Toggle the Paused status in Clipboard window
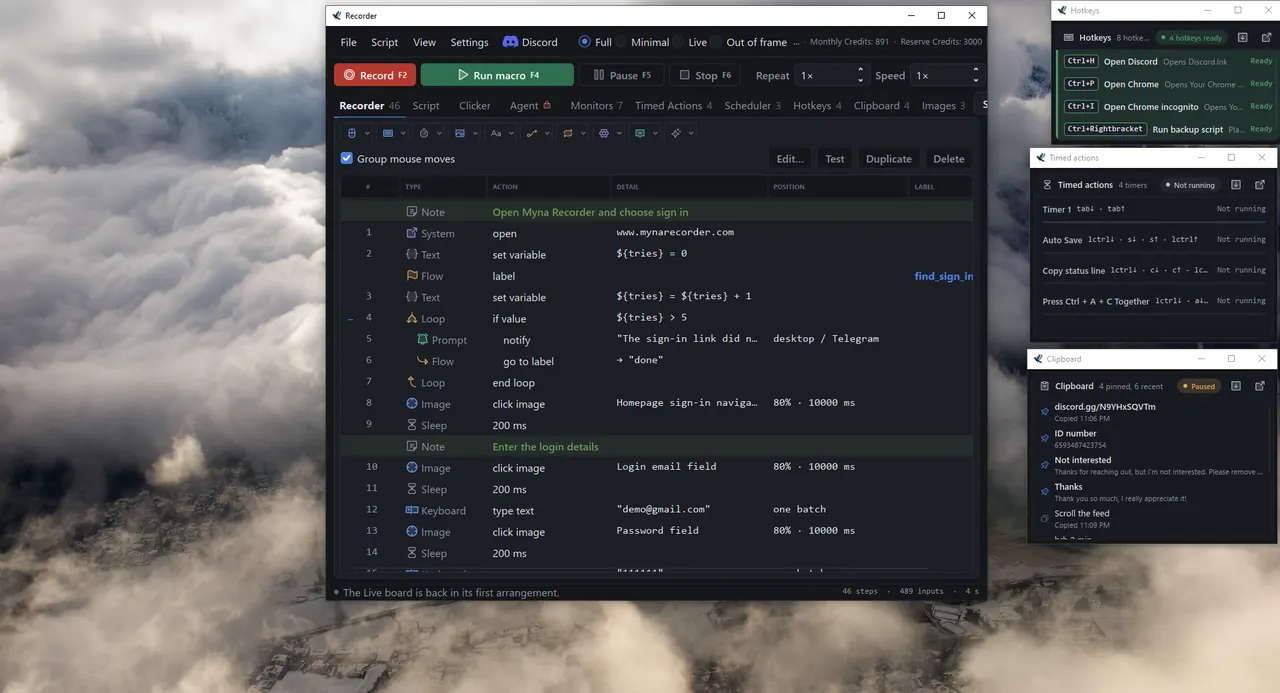The height and width of the screenshot is (693, 1280). (x=1198, y=386)
